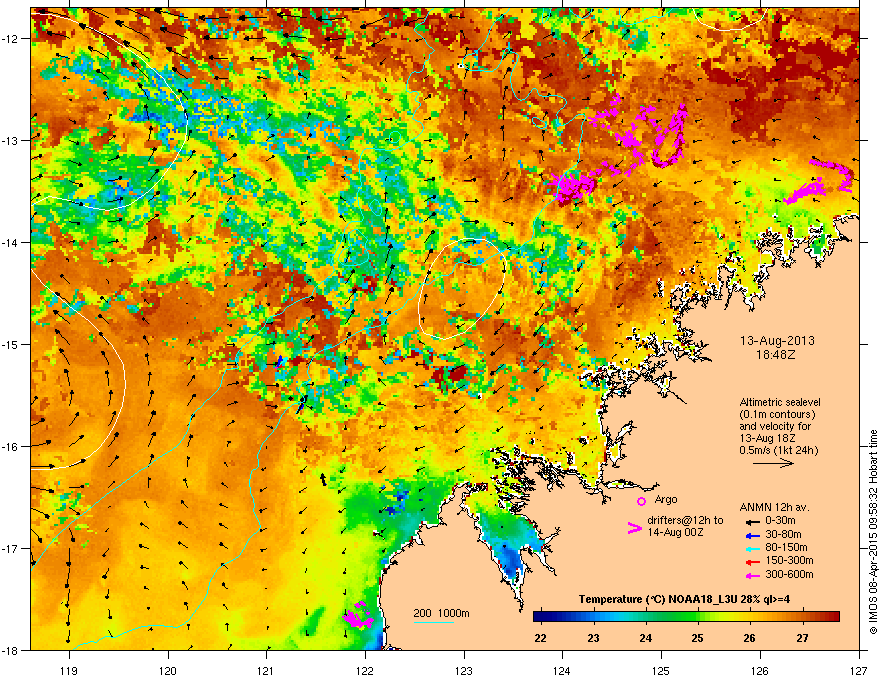Click the temperature color bar near 22
The width and height of the screenshot is (880, 680).
pos(540,617)
